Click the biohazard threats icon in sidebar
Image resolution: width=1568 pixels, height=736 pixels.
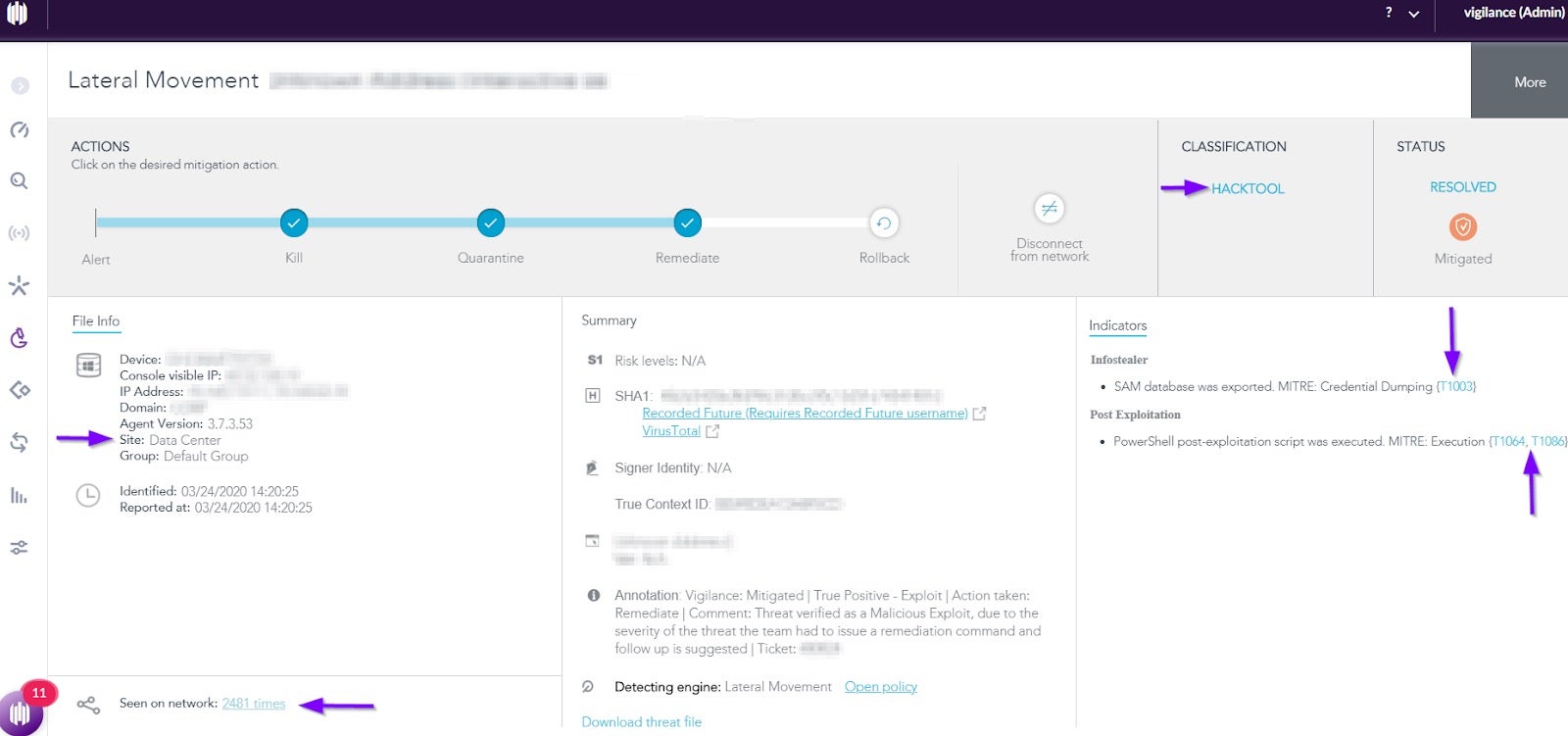coord(20,338)
